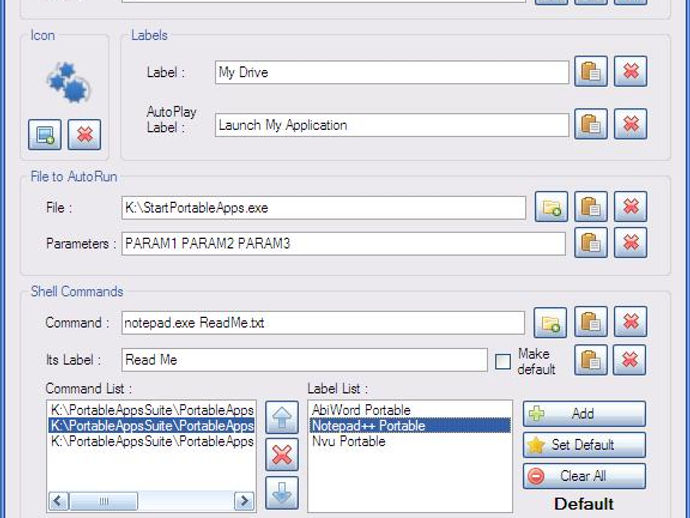Select Nvu Portable in Label List
Image resolution: width=690 pixels, height=518 pixels.
click(410, 441)
